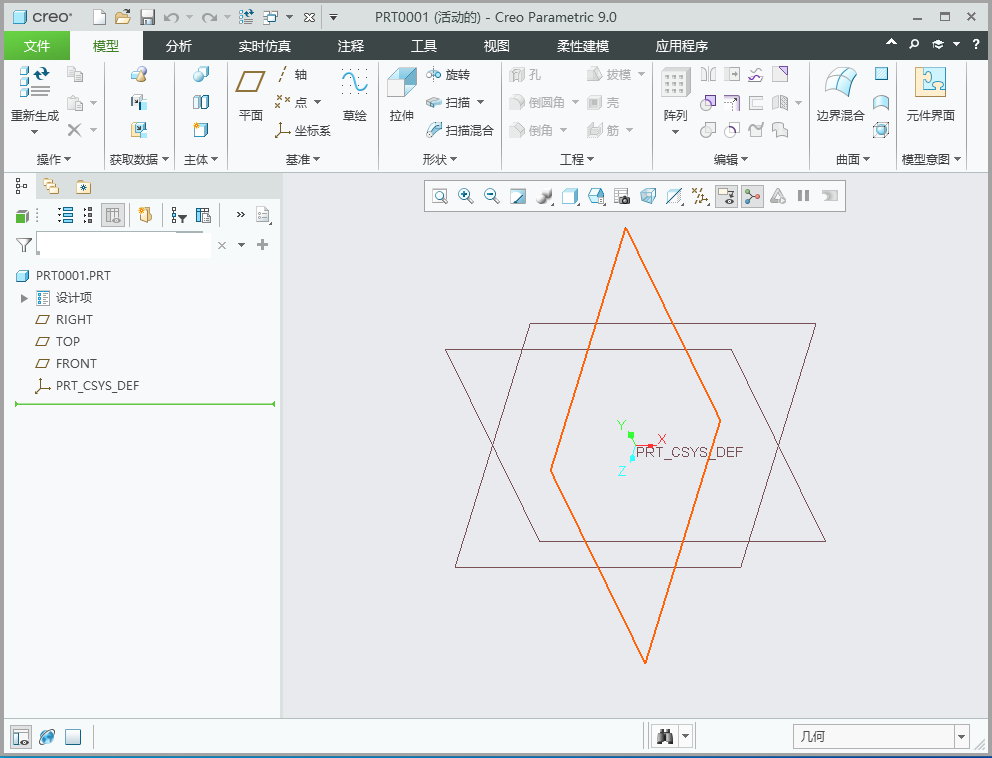Click the model tree search field
Screen dimensions: 992x758
click(123, 245)
